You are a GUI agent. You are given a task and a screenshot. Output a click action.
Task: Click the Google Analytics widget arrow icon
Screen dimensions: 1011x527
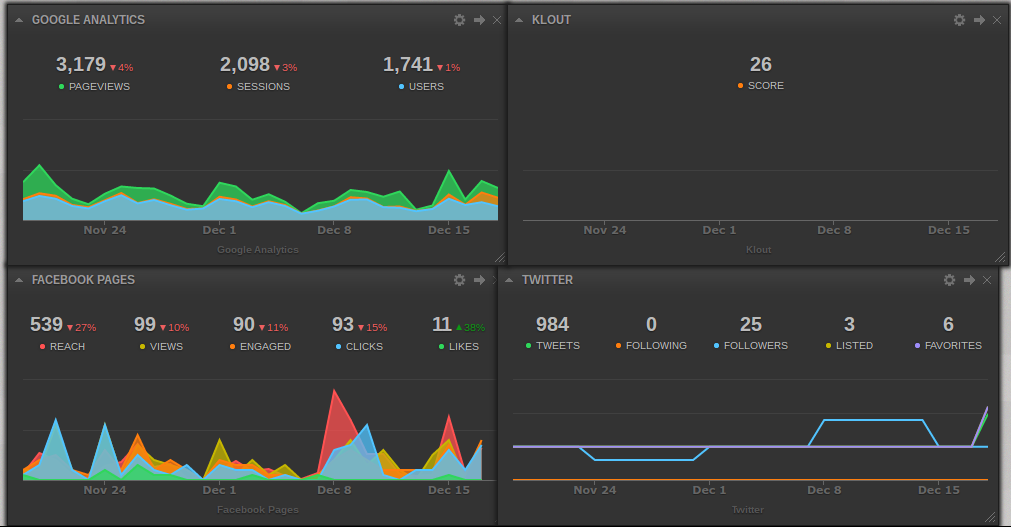pos(479,20)
